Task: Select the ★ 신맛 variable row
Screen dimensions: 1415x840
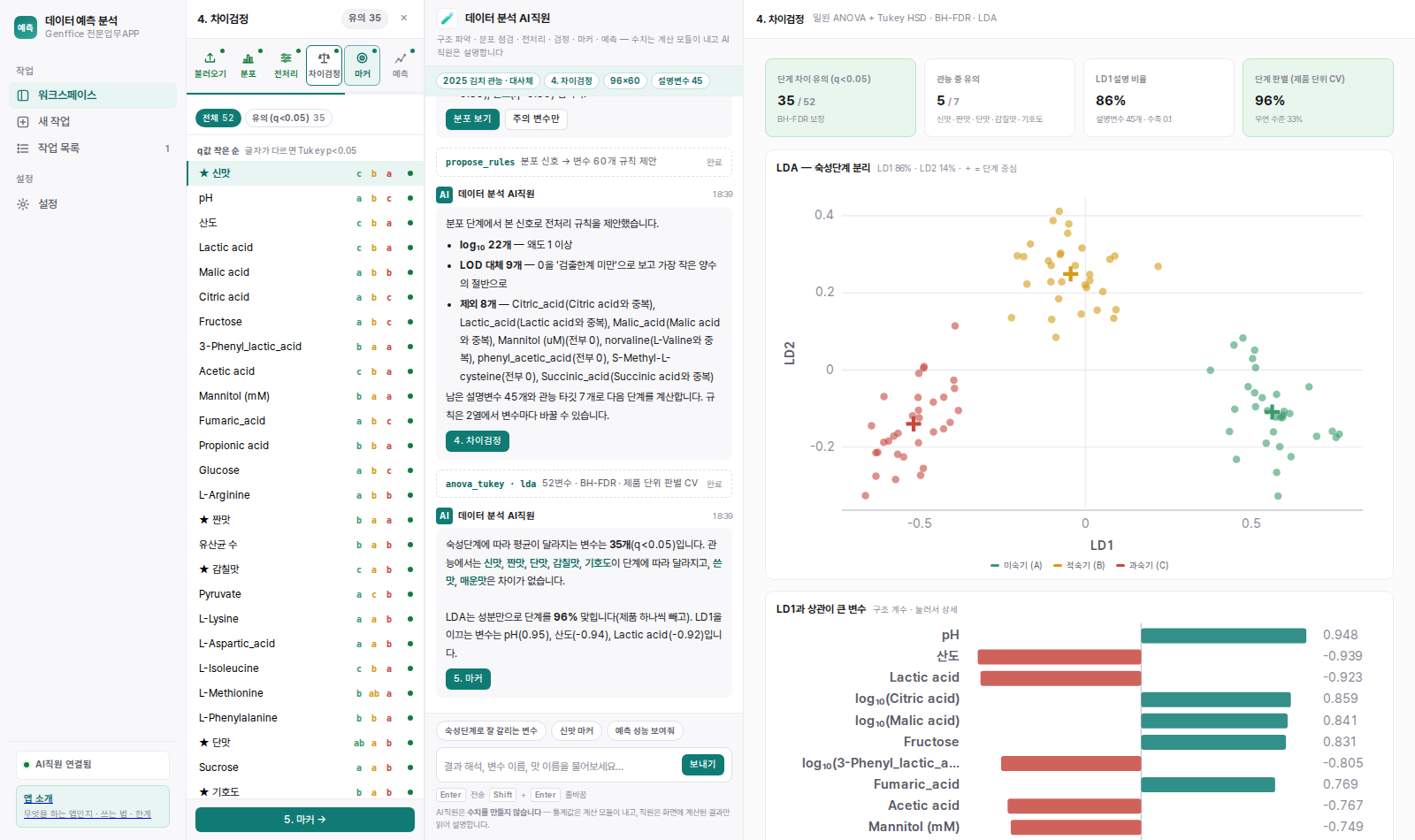Action: pos(305,173)
